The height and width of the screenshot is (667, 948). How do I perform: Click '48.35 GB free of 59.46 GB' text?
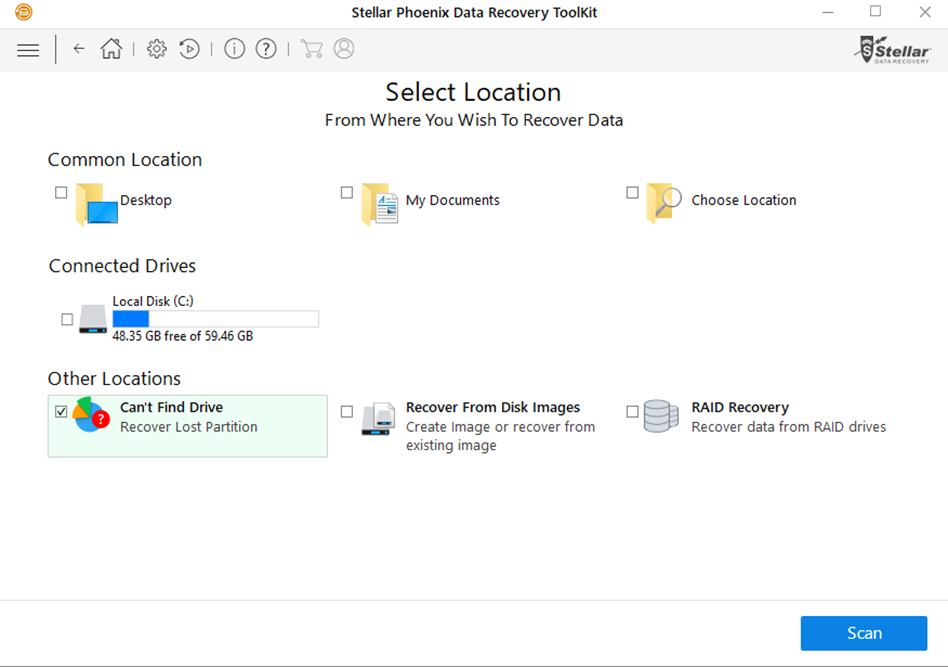(183, 336)
